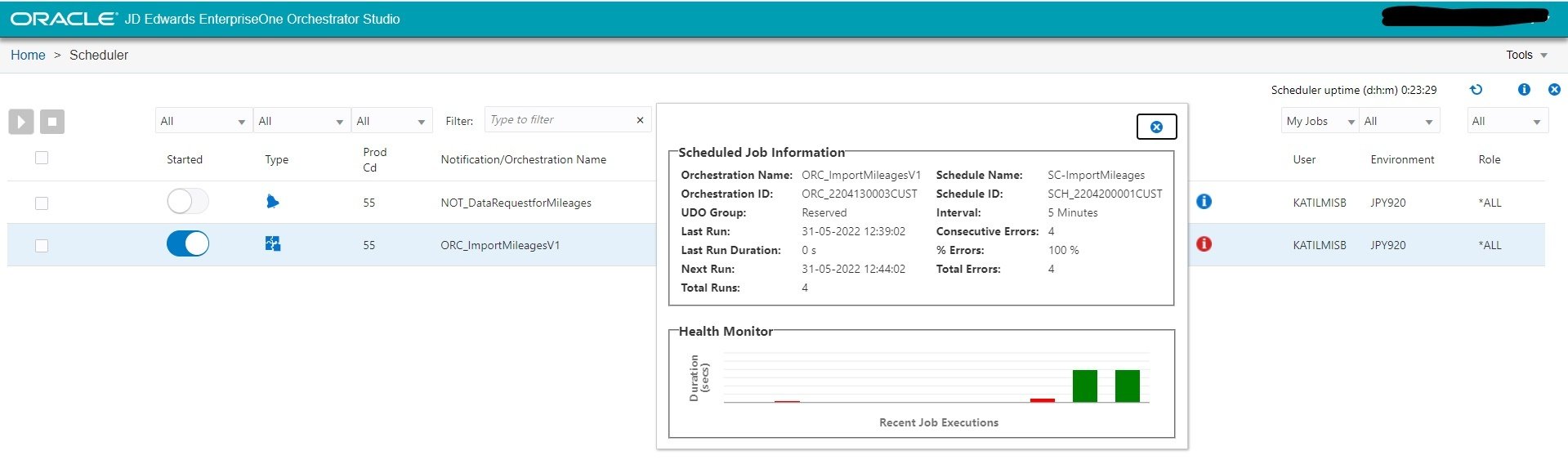Refresh scheduler with the reload icon

click(1476, 90)
